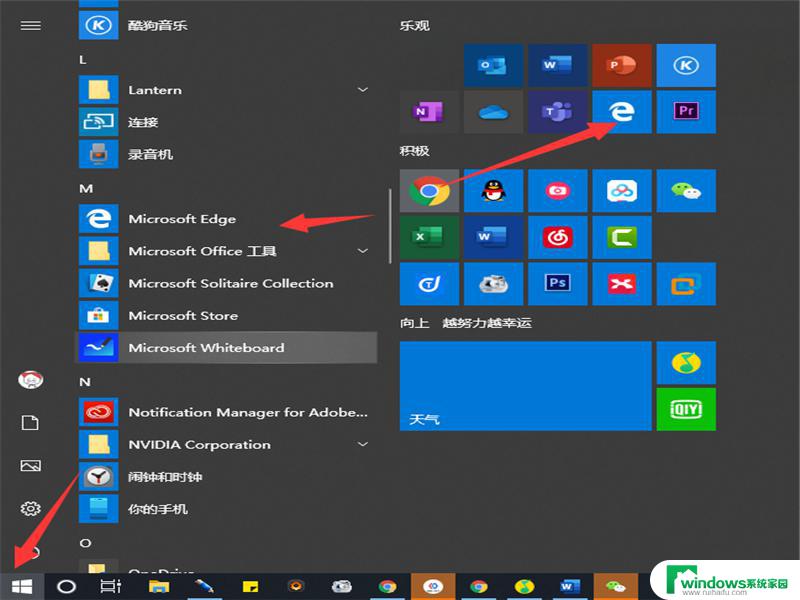Screen dimensions: 800x600
Task: Open the Word tile in 乐观 group
Action: pyautogui.click(x=557, y=65)
